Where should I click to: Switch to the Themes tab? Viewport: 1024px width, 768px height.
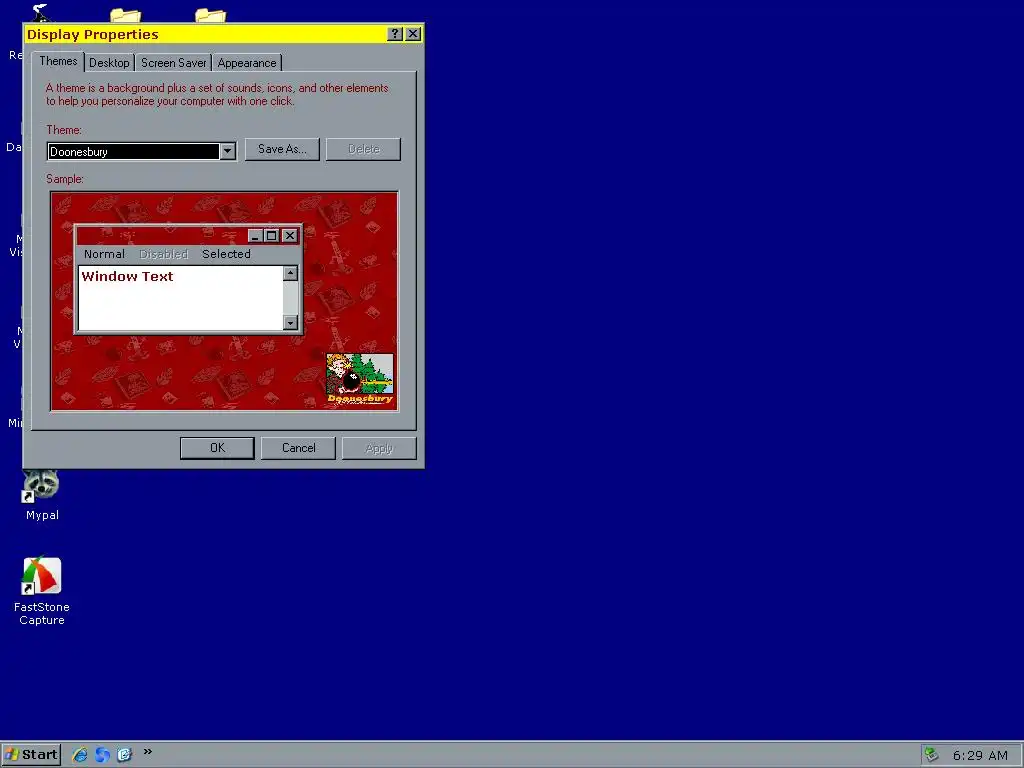click(x=58, y=61)
